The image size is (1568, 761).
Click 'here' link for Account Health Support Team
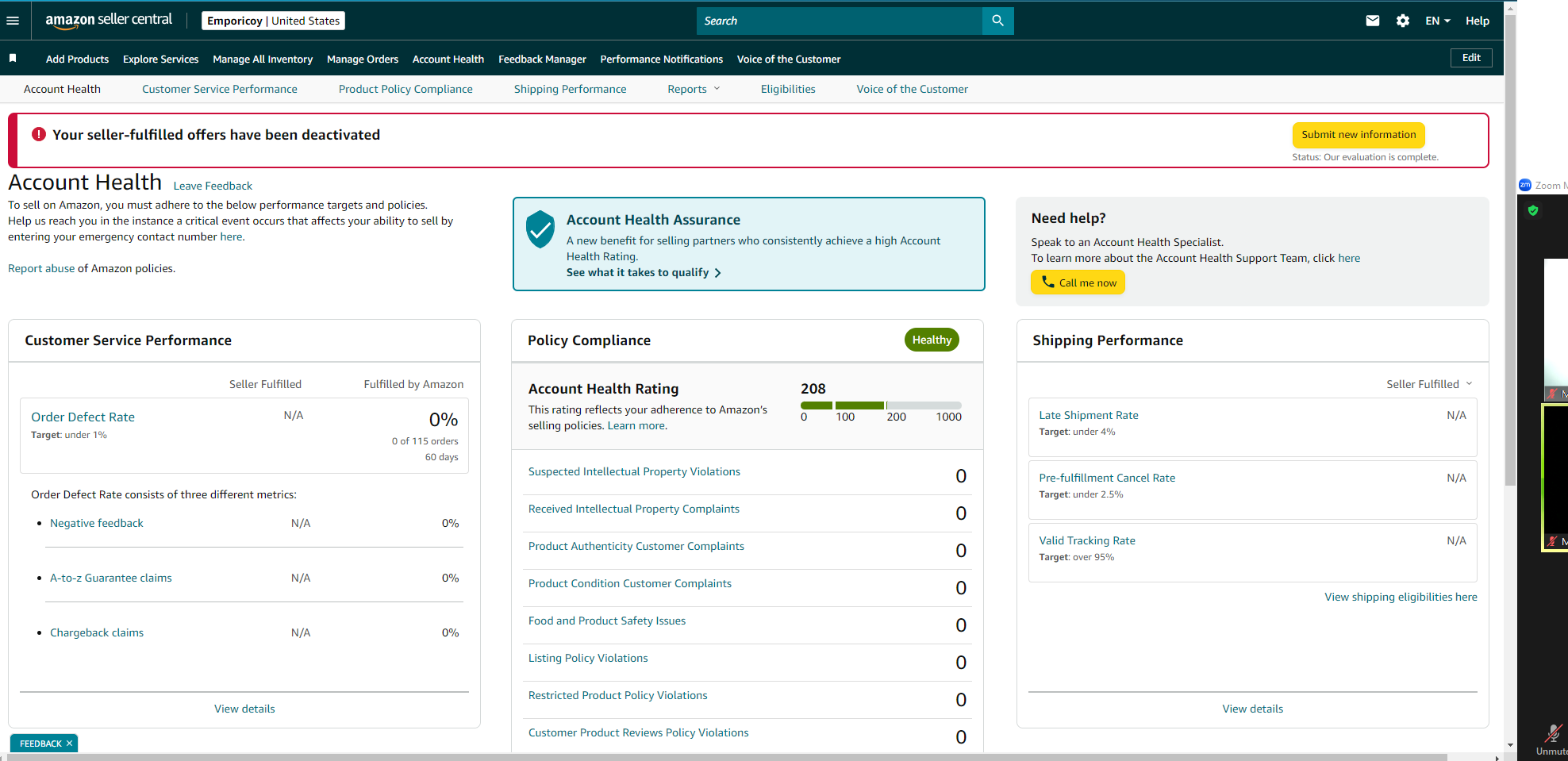[1349, 258]
